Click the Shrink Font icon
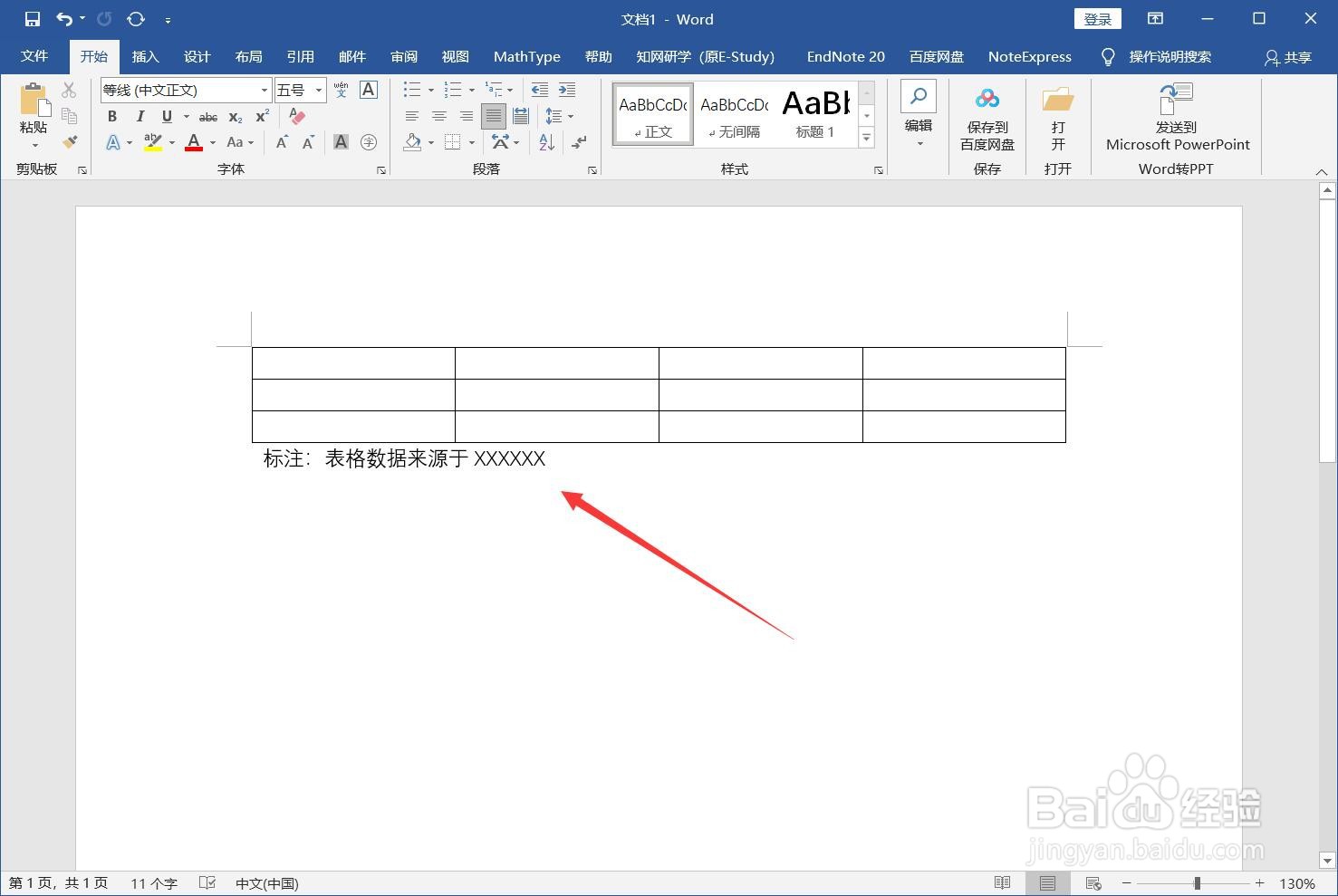 coord(309,142)
